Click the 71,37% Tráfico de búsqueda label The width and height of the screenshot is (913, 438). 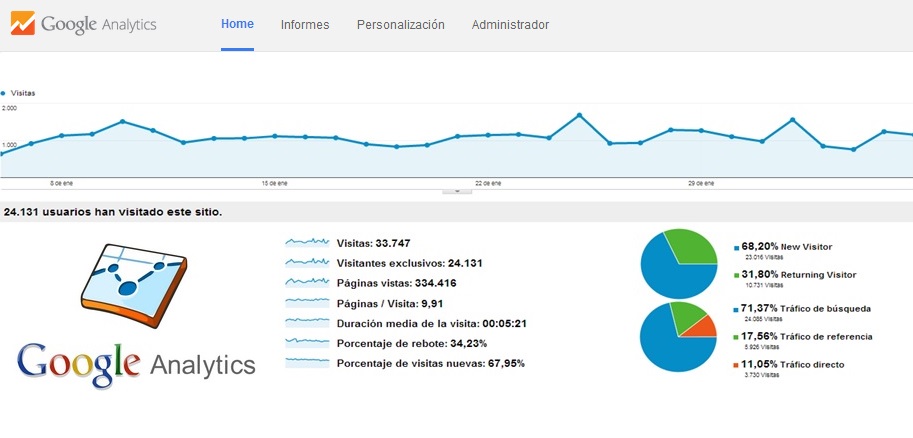point(806,309)
